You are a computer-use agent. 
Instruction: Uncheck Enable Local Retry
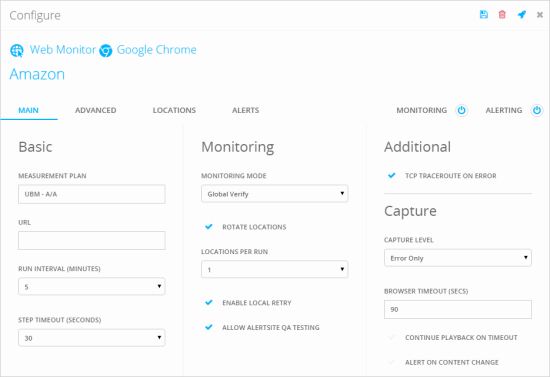pyautogui.click(x=209, y=302)
